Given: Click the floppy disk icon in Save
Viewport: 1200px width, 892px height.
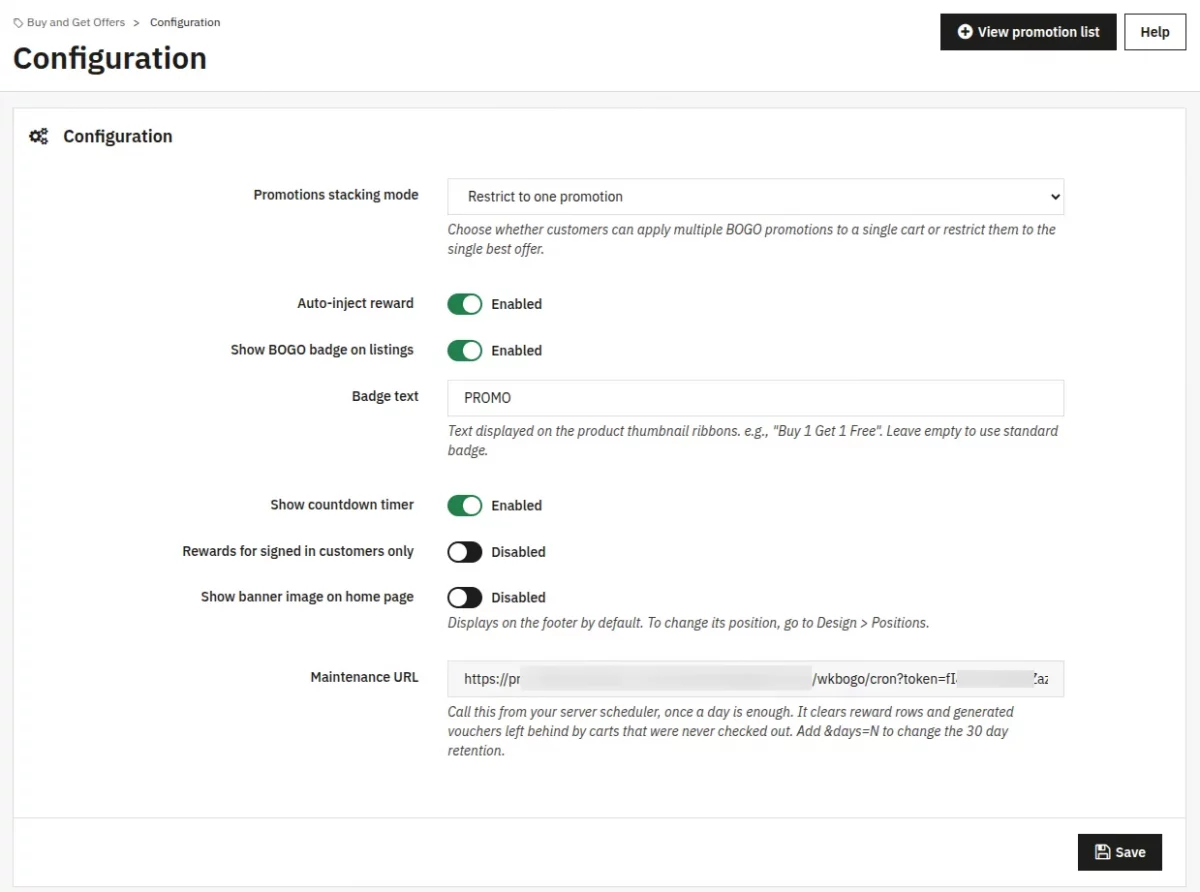Looking at the screenshot, I should 1103,852.
